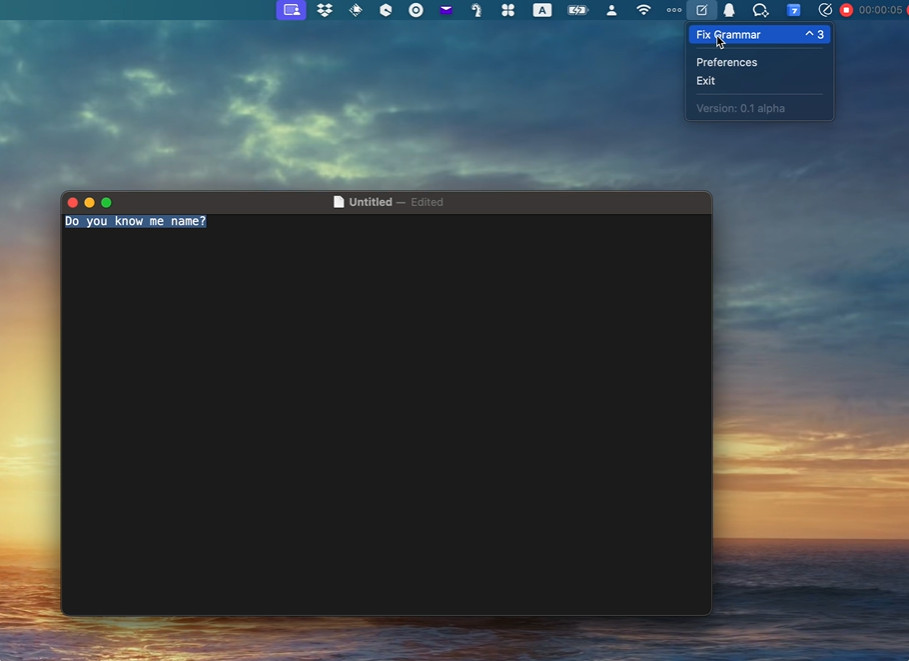Click the purple envelope mail icon
Screen dimensions: 909x661
click(446, 10)
